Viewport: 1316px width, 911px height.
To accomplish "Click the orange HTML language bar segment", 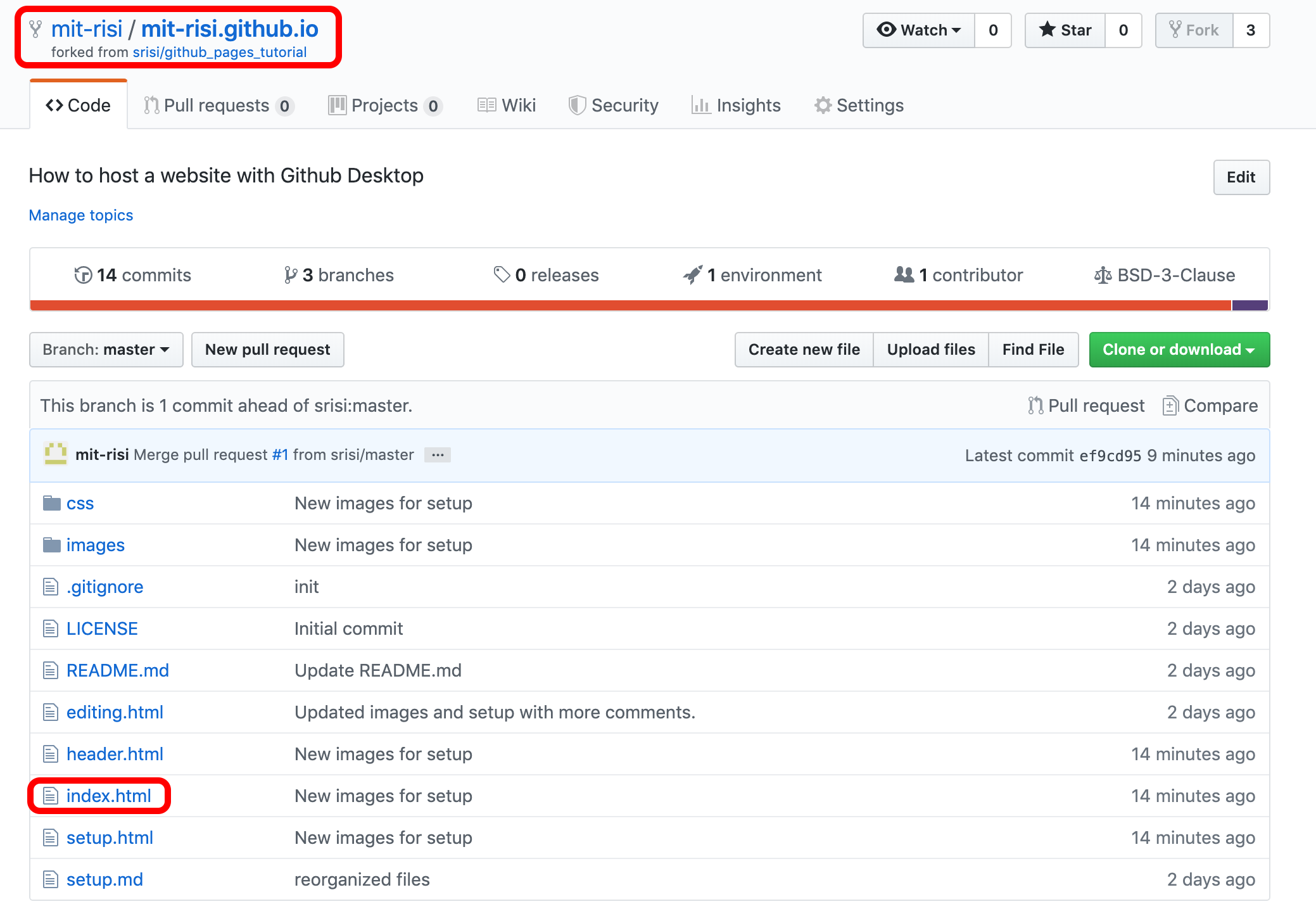I will [631, 305].
